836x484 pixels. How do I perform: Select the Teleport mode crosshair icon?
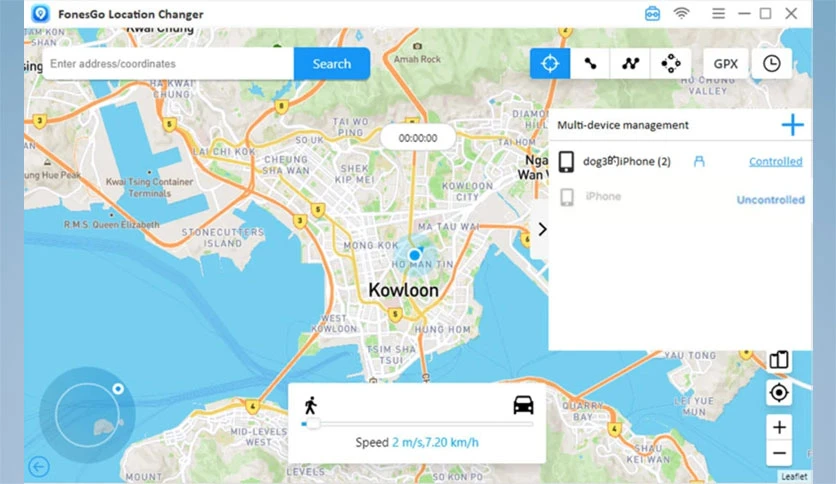(550, 63)
